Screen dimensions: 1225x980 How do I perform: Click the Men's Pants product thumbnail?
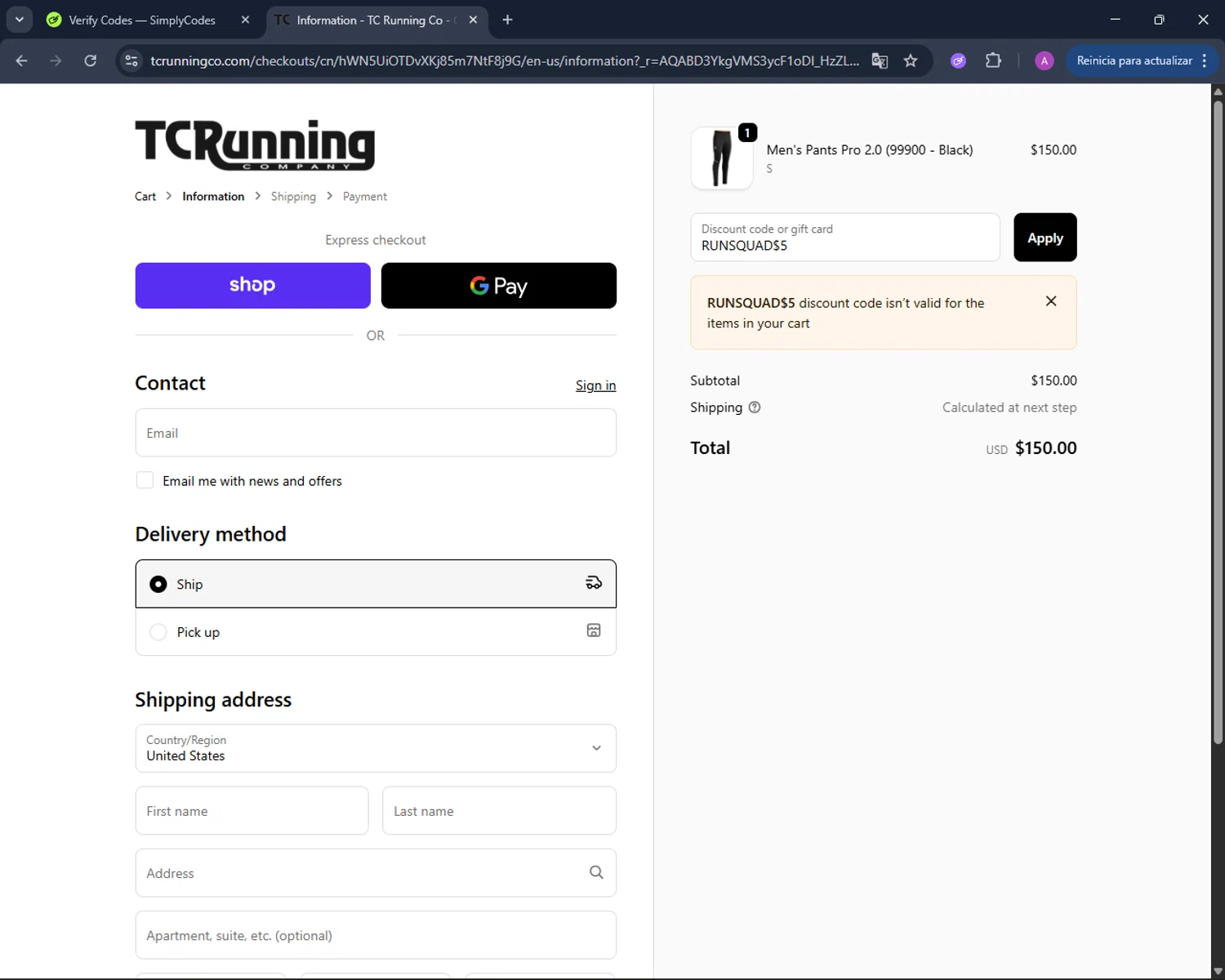coord(722,158)
